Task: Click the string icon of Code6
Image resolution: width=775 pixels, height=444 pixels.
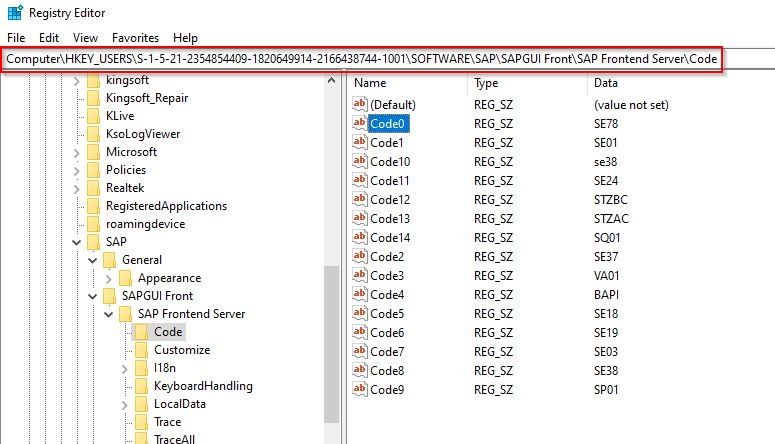Action: pyautogui.click(x=360, y=332)
